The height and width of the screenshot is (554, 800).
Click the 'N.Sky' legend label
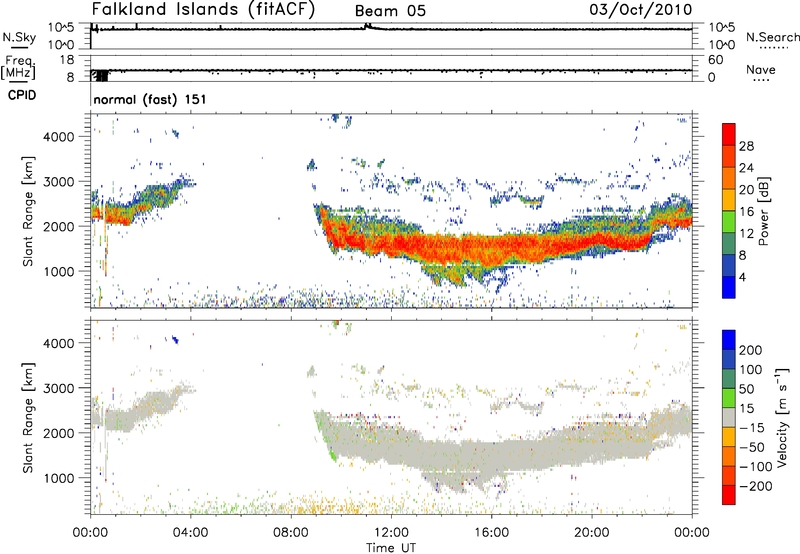[x=19, y=37]
